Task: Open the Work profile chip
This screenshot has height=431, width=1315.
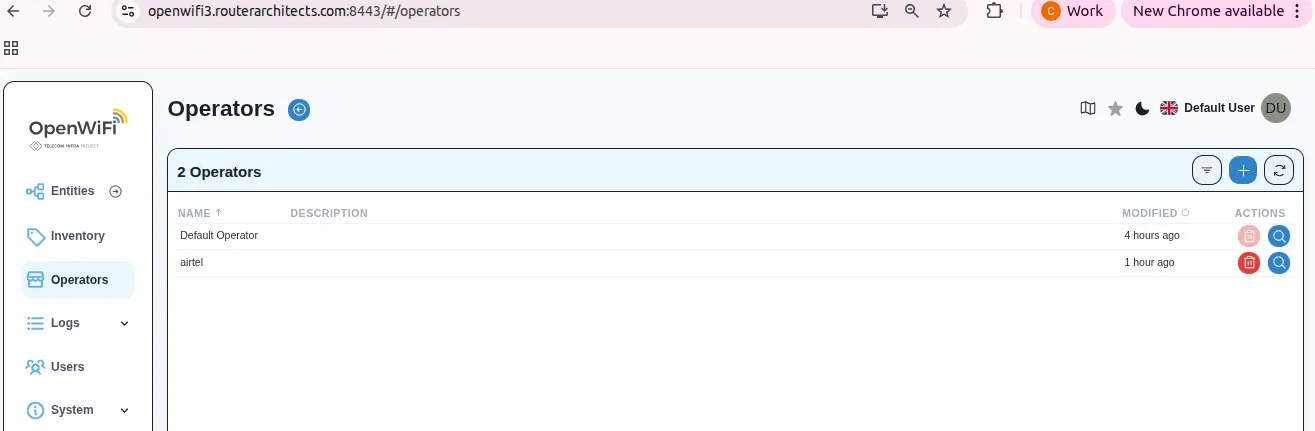Action: coord(1073,11)
